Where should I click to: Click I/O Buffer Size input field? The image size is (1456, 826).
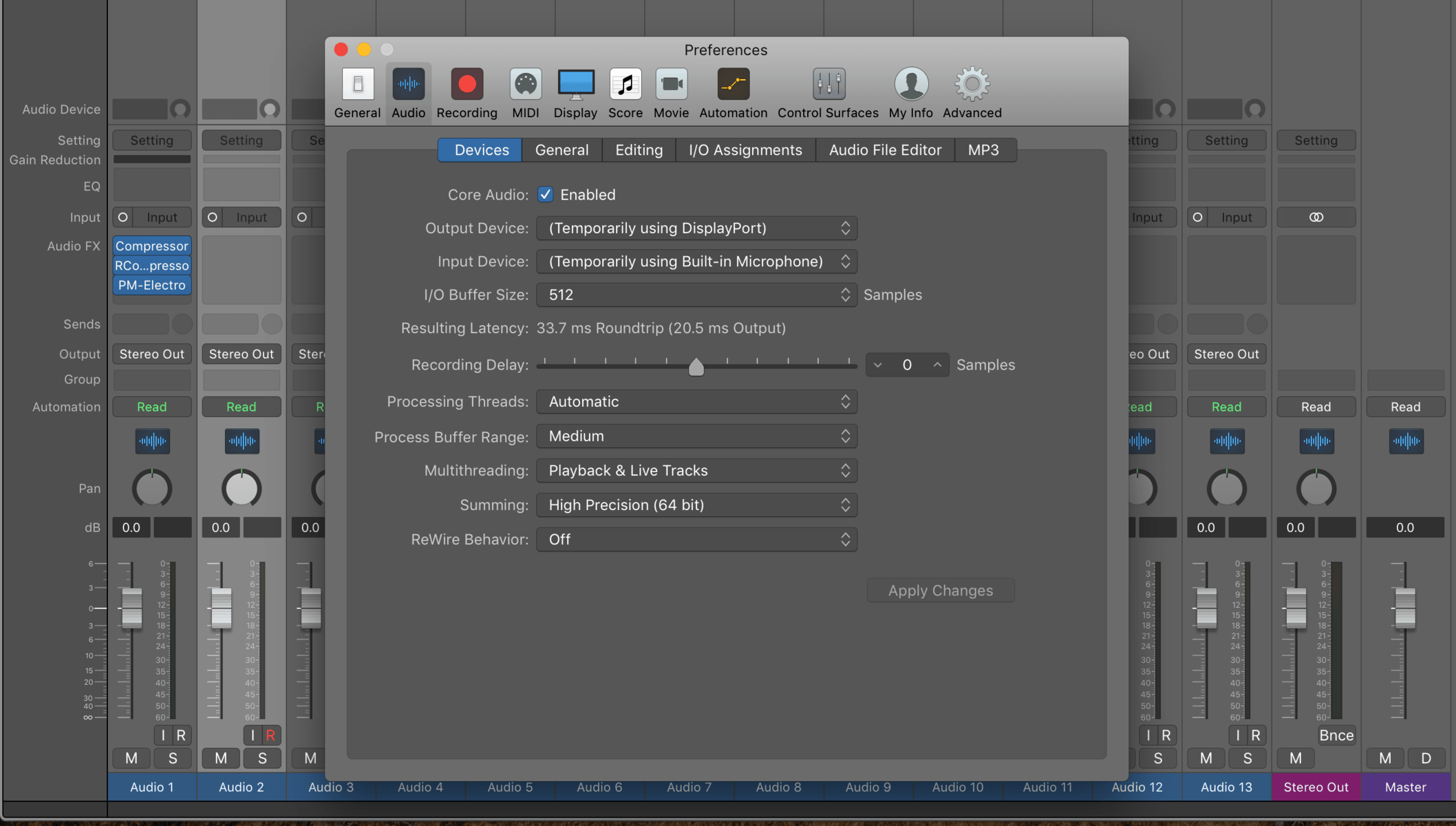[x=696, y=294]
